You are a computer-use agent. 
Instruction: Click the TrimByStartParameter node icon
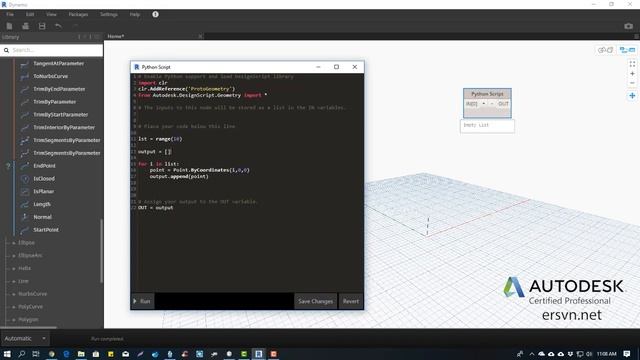click(24, 115)
